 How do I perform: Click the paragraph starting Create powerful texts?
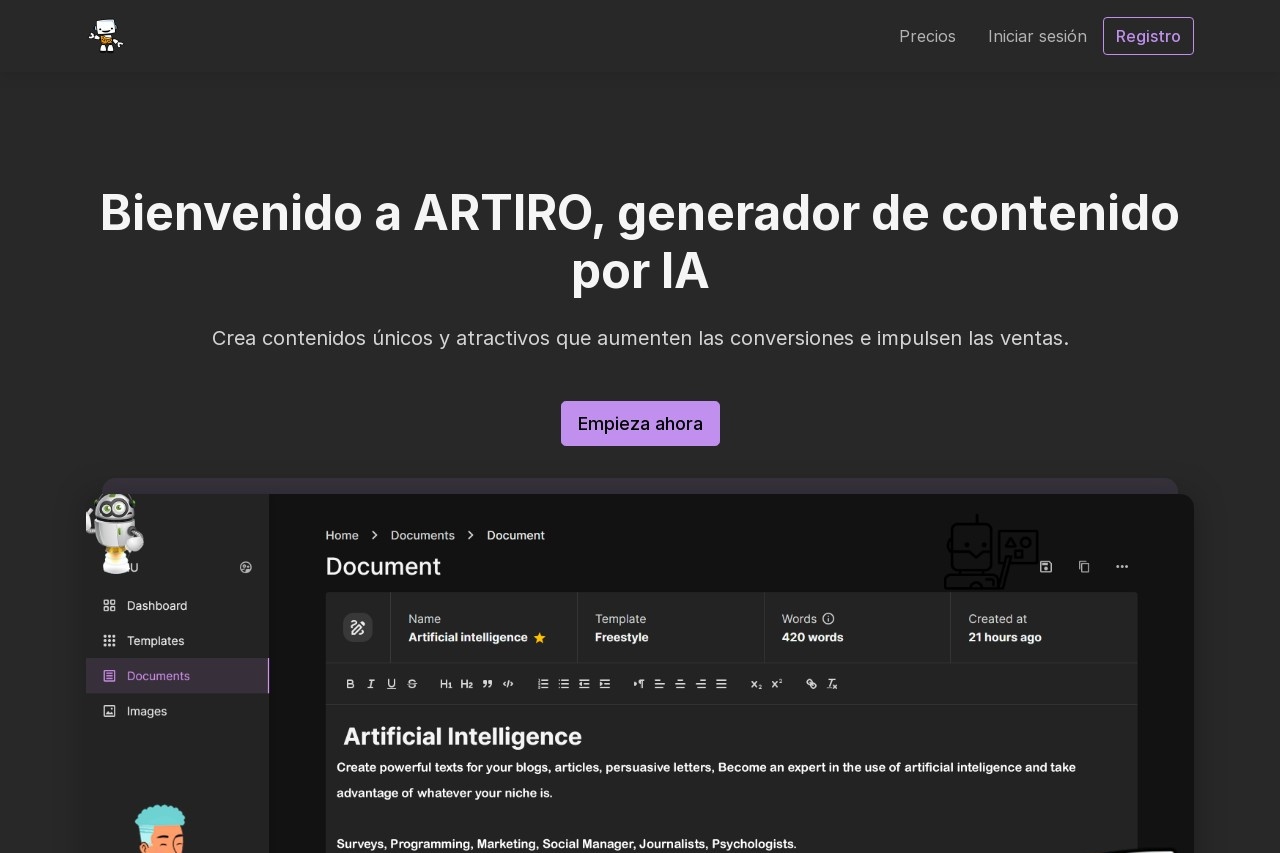tap(706, 780)
